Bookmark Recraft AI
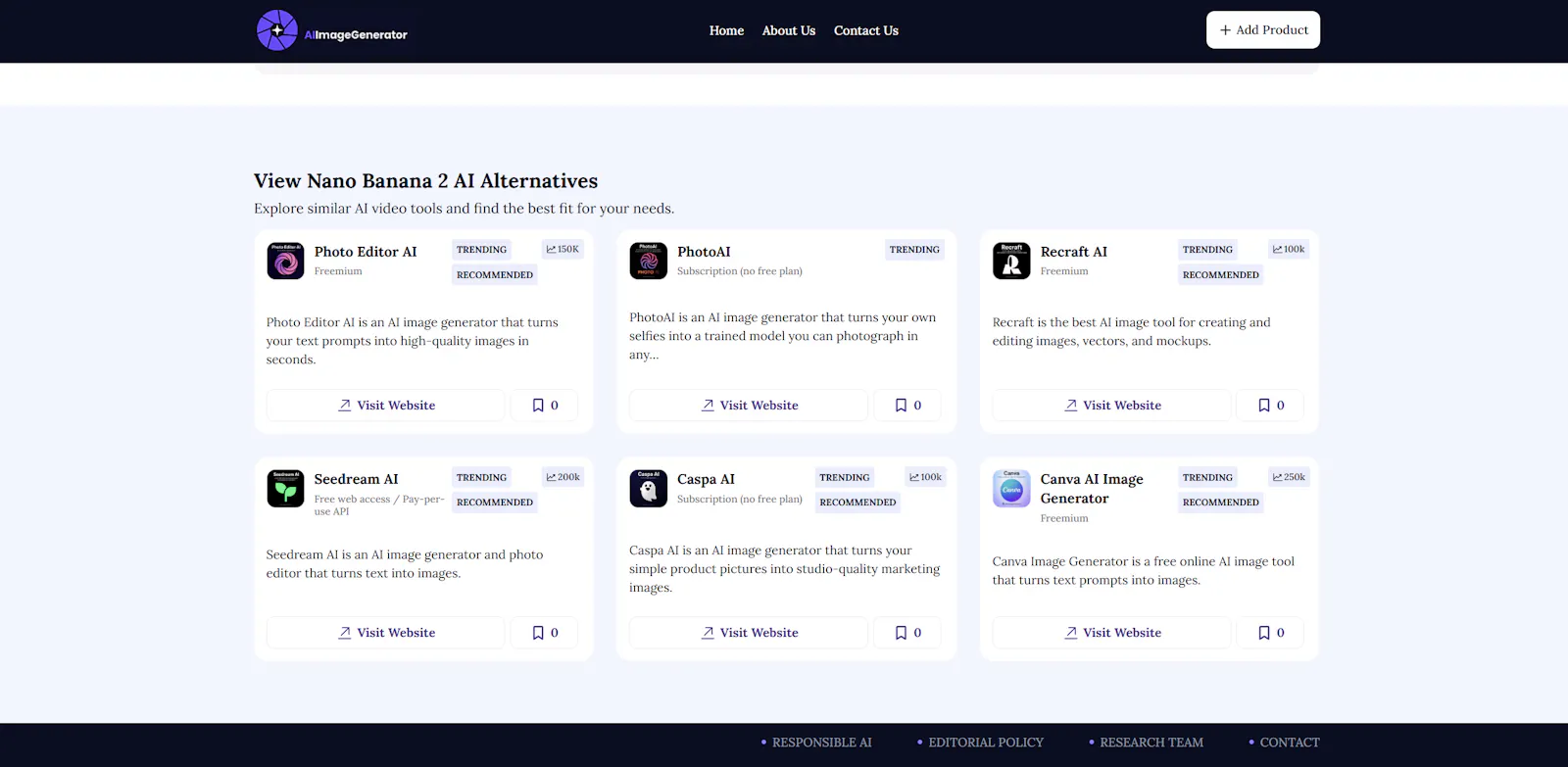 pyautogui.click(x=1271, y=406)
